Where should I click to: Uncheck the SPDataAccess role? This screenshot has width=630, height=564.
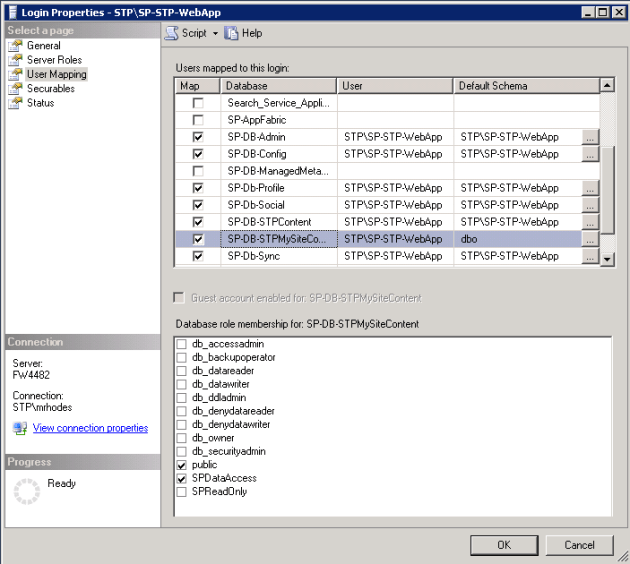coord(181,479)
